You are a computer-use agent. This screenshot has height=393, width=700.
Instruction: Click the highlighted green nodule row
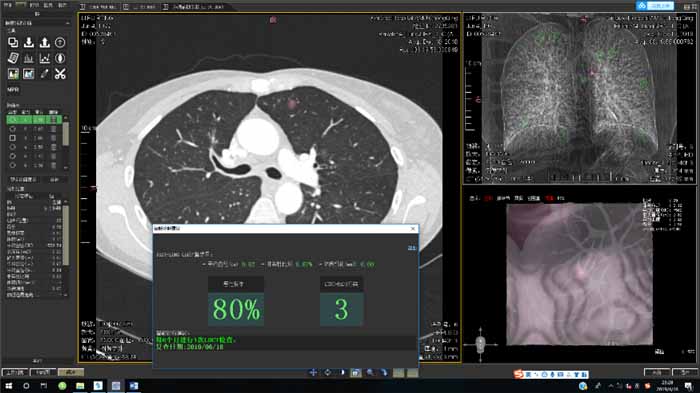coord(34,119)
